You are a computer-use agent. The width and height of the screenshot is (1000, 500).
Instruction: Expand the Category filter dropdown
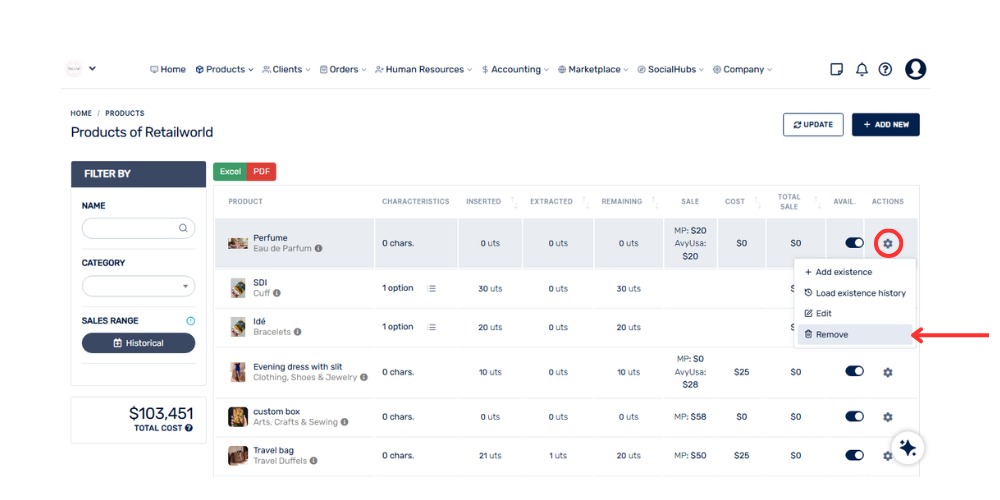(138, 286)
